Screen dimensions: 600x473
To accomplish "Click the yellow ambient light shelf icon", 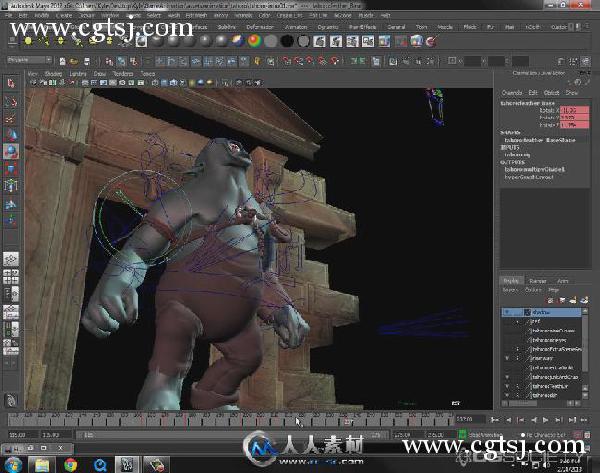I will pos(28,41).
